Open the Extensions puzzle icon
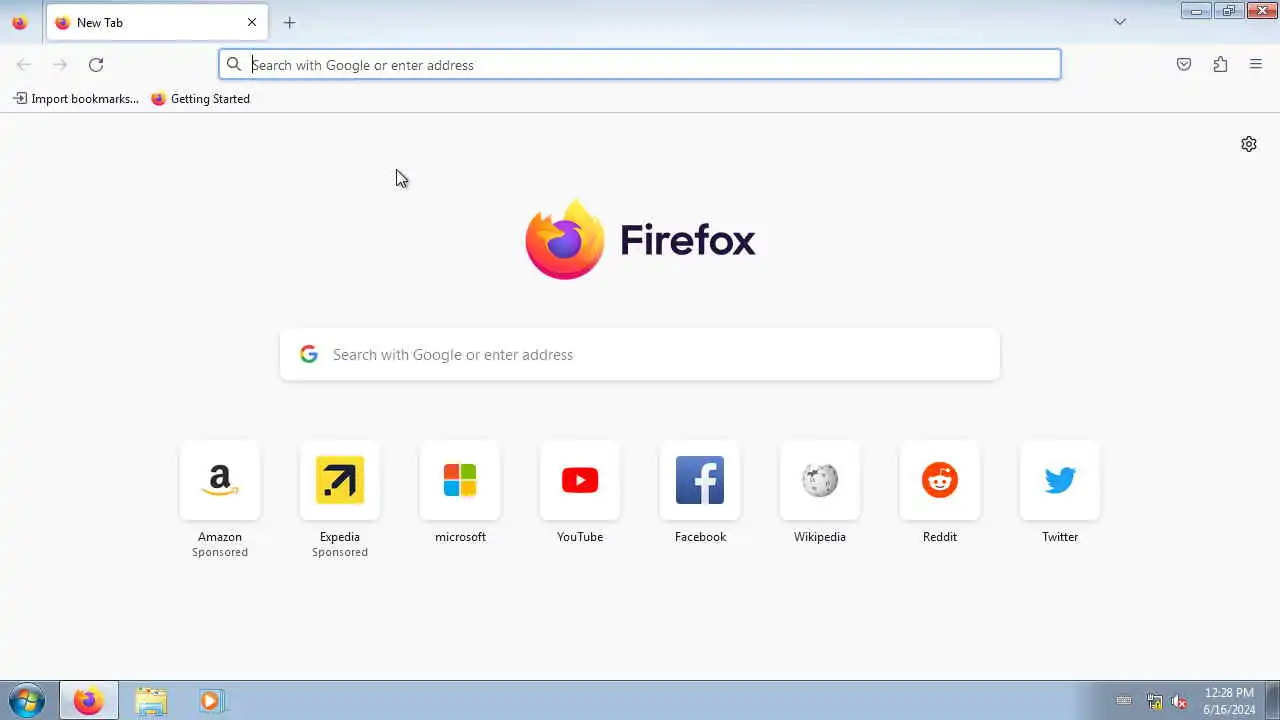This screenshot has width=1280, height=720. tap(1220, 65)
